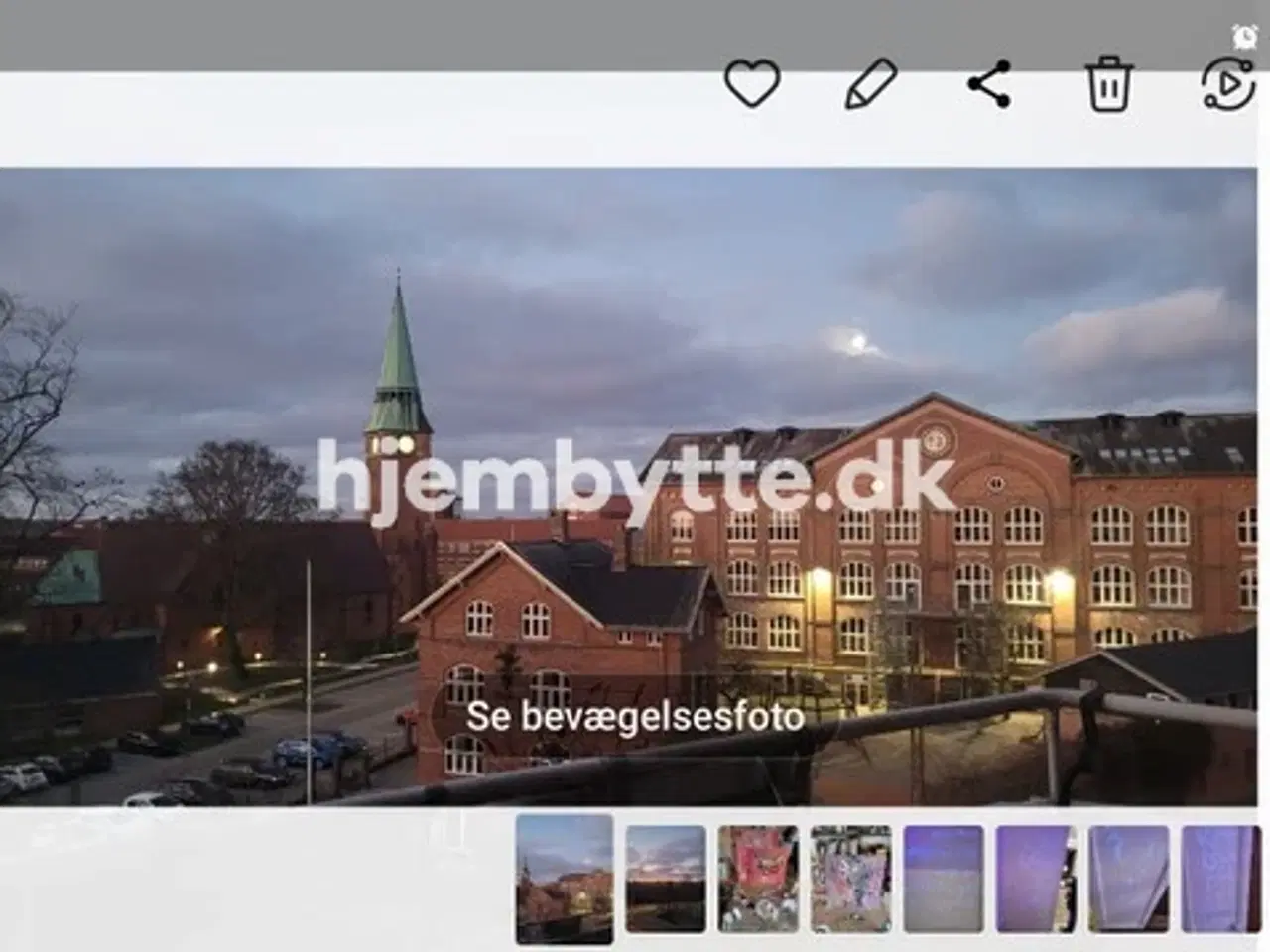
Task: Select the fifth thumbnail, plain purple surface
Action: [944, 879]
